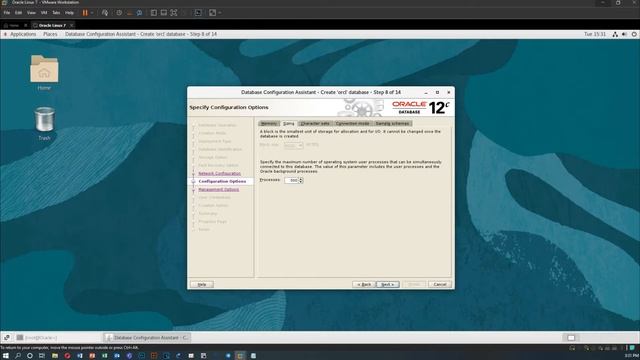
Task: Switch to the Sample schemas tab
Action: point(392,123)
